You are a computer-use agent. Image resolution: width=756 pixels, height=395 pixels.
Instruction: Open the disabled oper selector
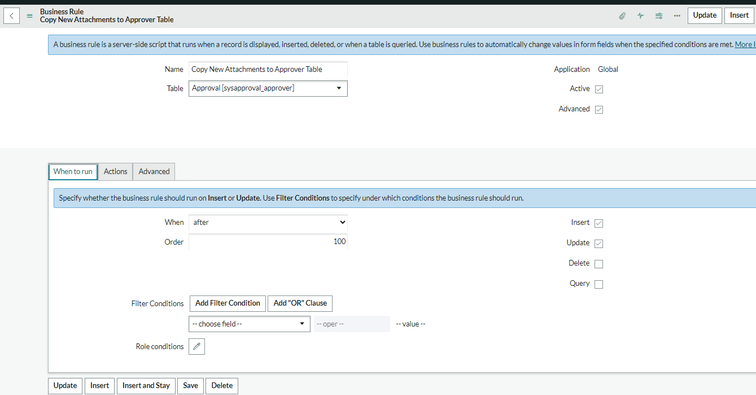click(x=351, y=324)
